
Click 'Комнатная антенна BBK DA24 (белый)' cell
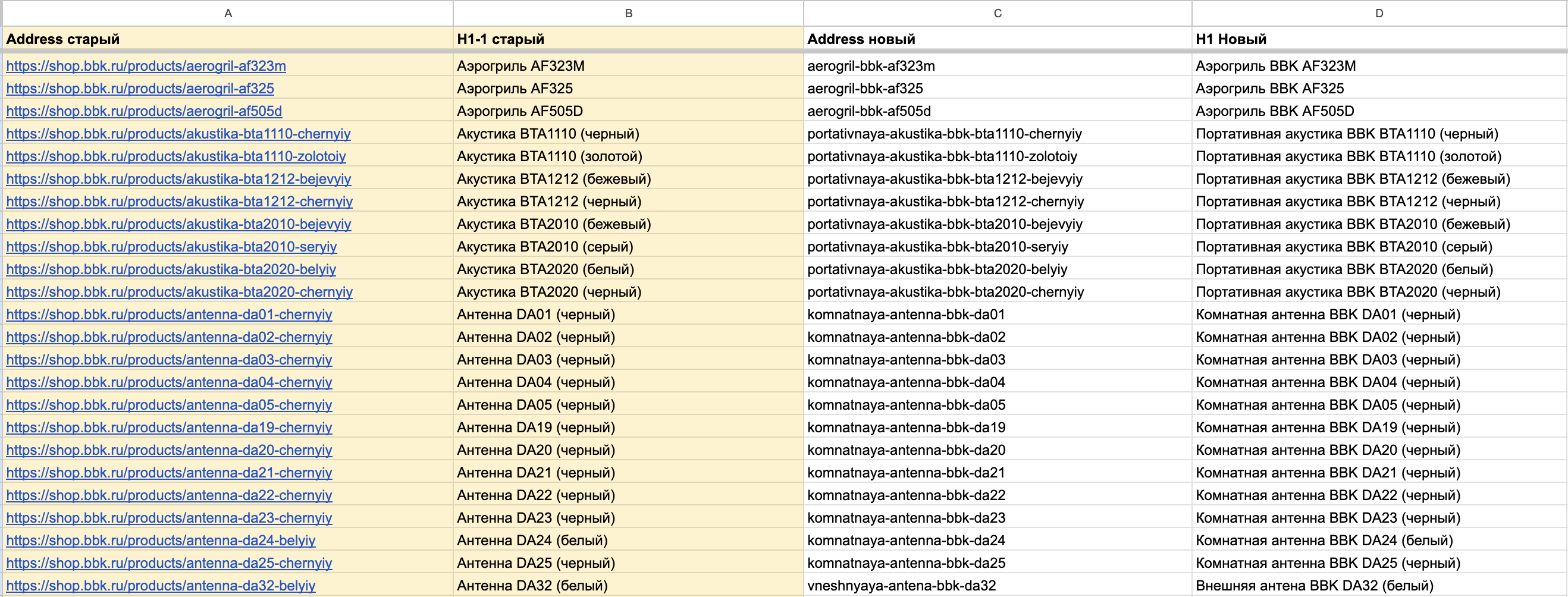(1379, 540)
